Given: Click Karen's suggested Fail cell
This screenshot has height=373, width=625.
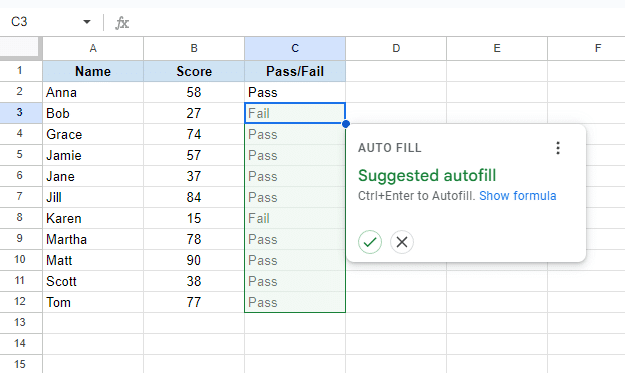Looking at the screenshot, I should click(x=295, y=218).
